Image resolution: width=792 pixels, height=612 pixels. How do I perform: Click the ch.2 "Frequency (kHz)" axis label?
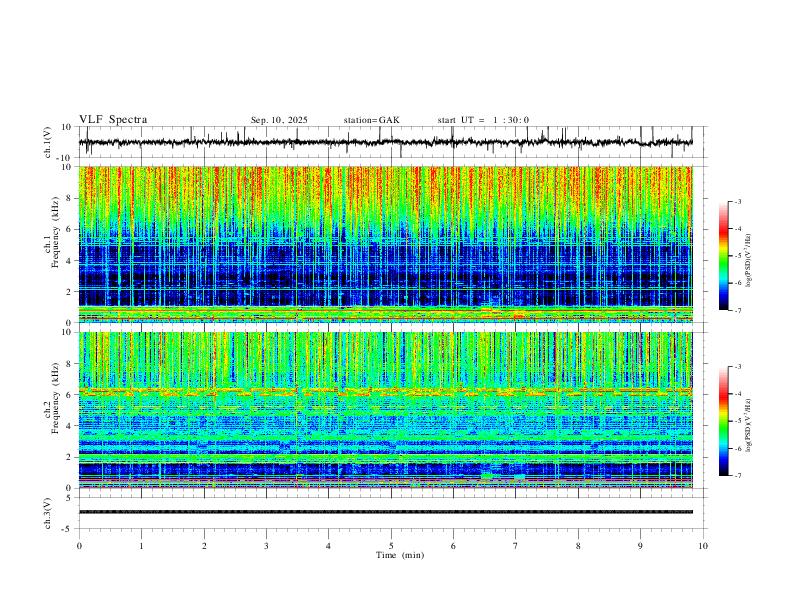pos(55,398)
